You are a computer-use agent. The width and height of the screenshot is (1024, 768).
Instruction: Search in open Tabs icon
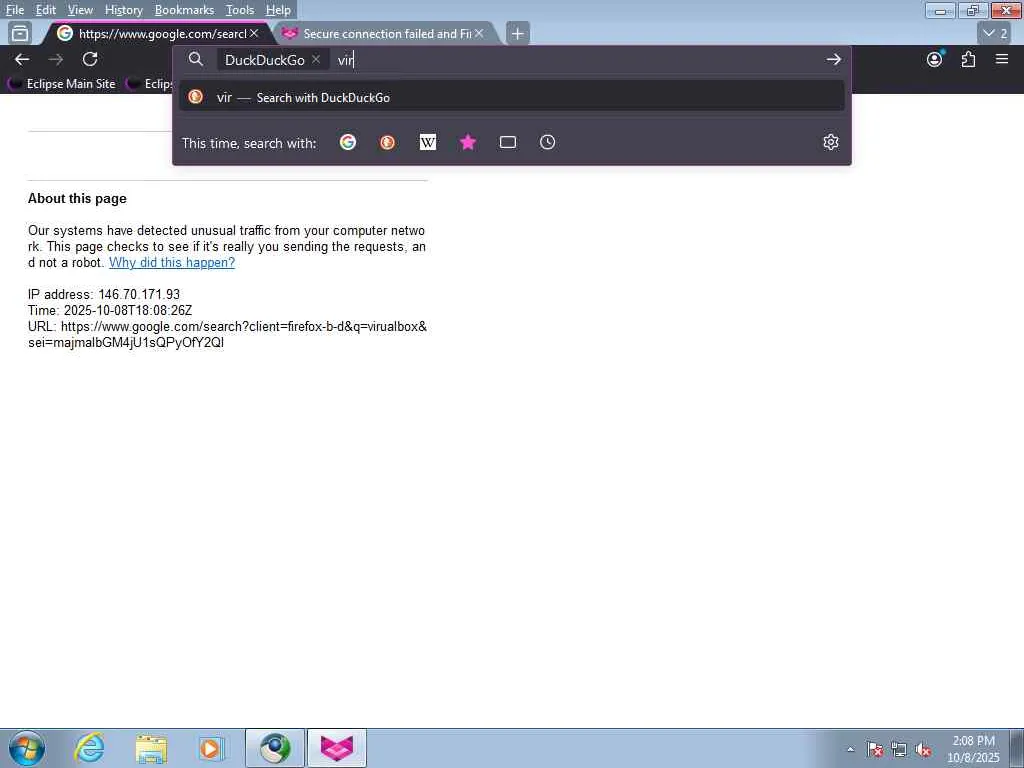pos(508,142)
